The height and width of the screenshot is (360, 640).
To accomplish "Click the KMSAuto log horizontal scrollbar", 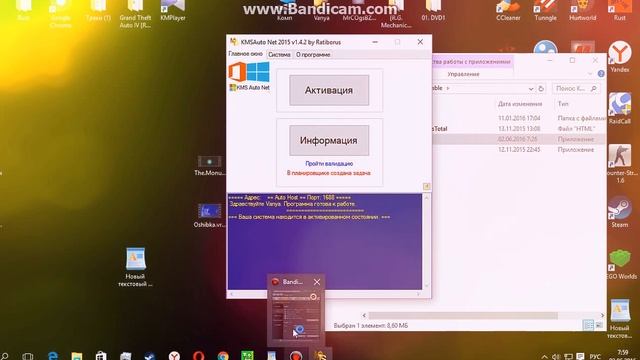I will tap(325, 293).
